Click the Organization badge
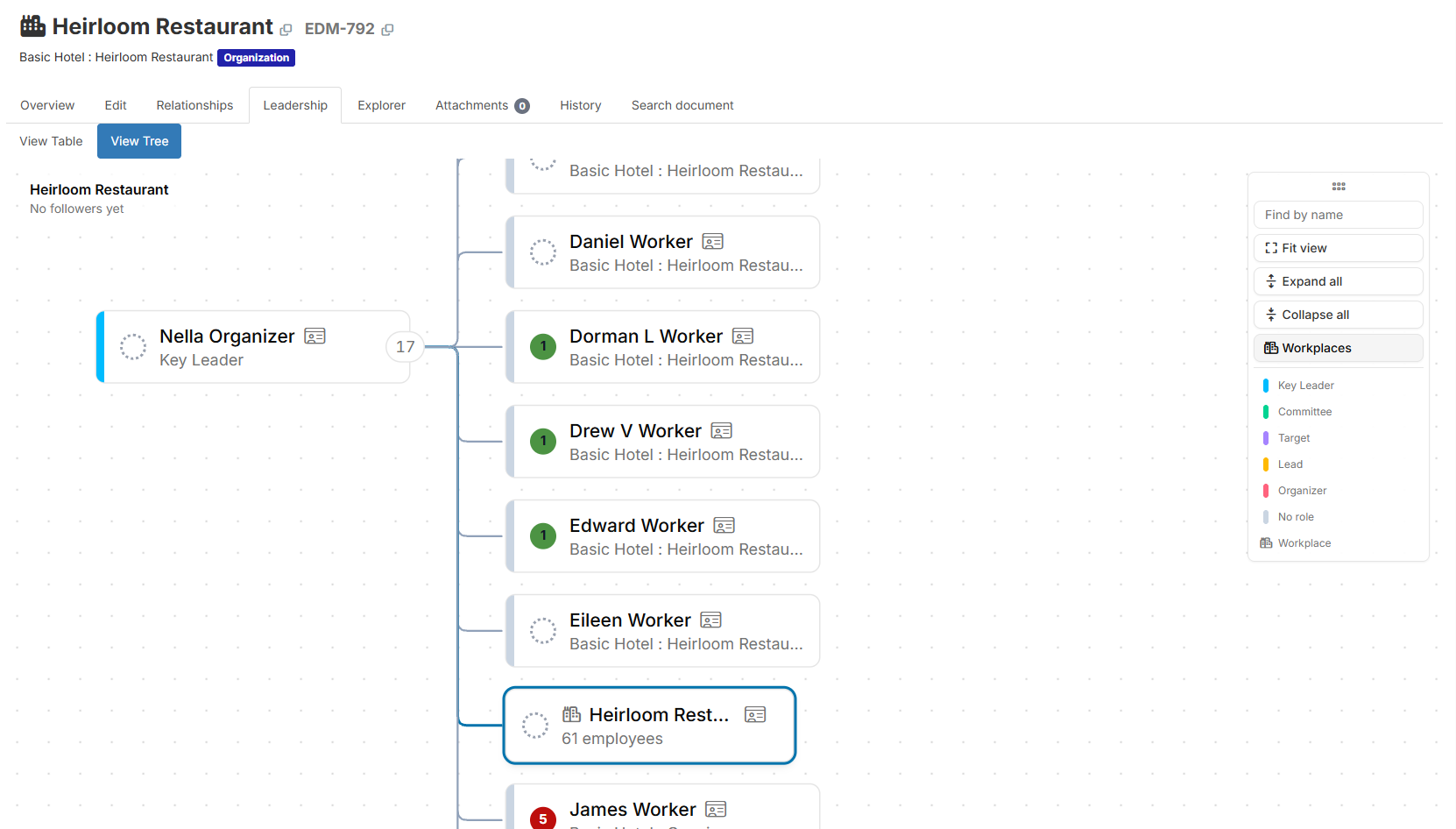This screenshot has height=829, width=1456. (x=256, y=58)
